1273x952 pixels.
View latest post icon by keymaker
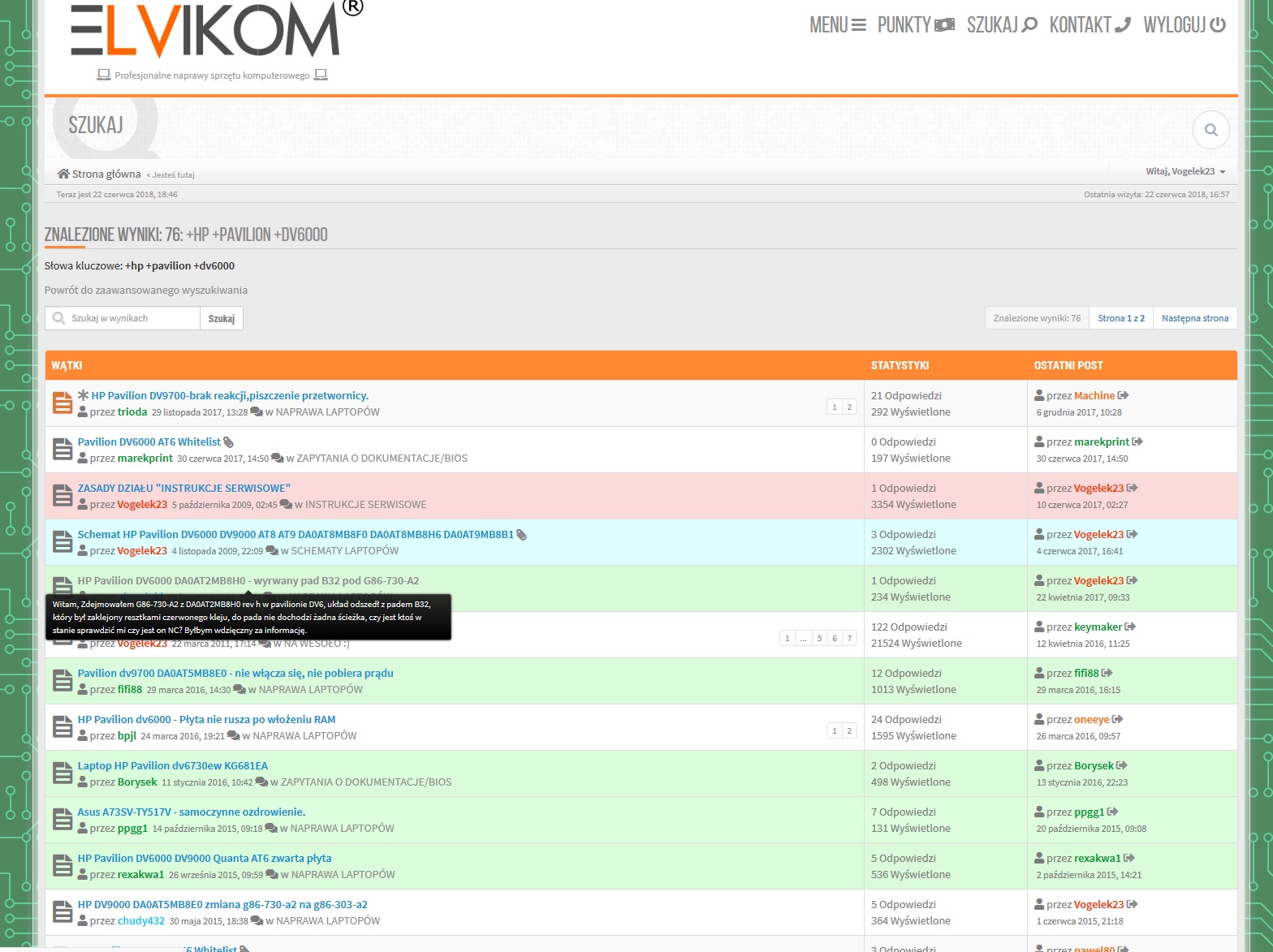1130,627
